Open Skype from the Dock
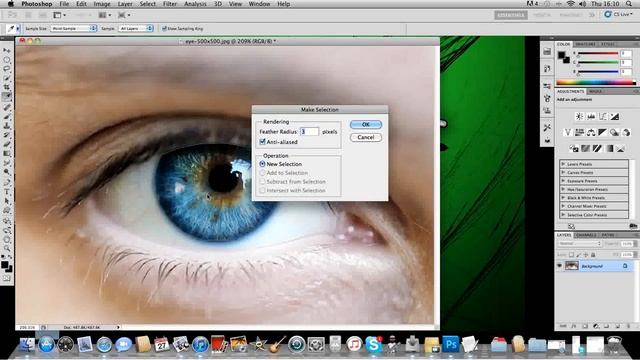Viewport: 640px width, 360px height. 373,344
